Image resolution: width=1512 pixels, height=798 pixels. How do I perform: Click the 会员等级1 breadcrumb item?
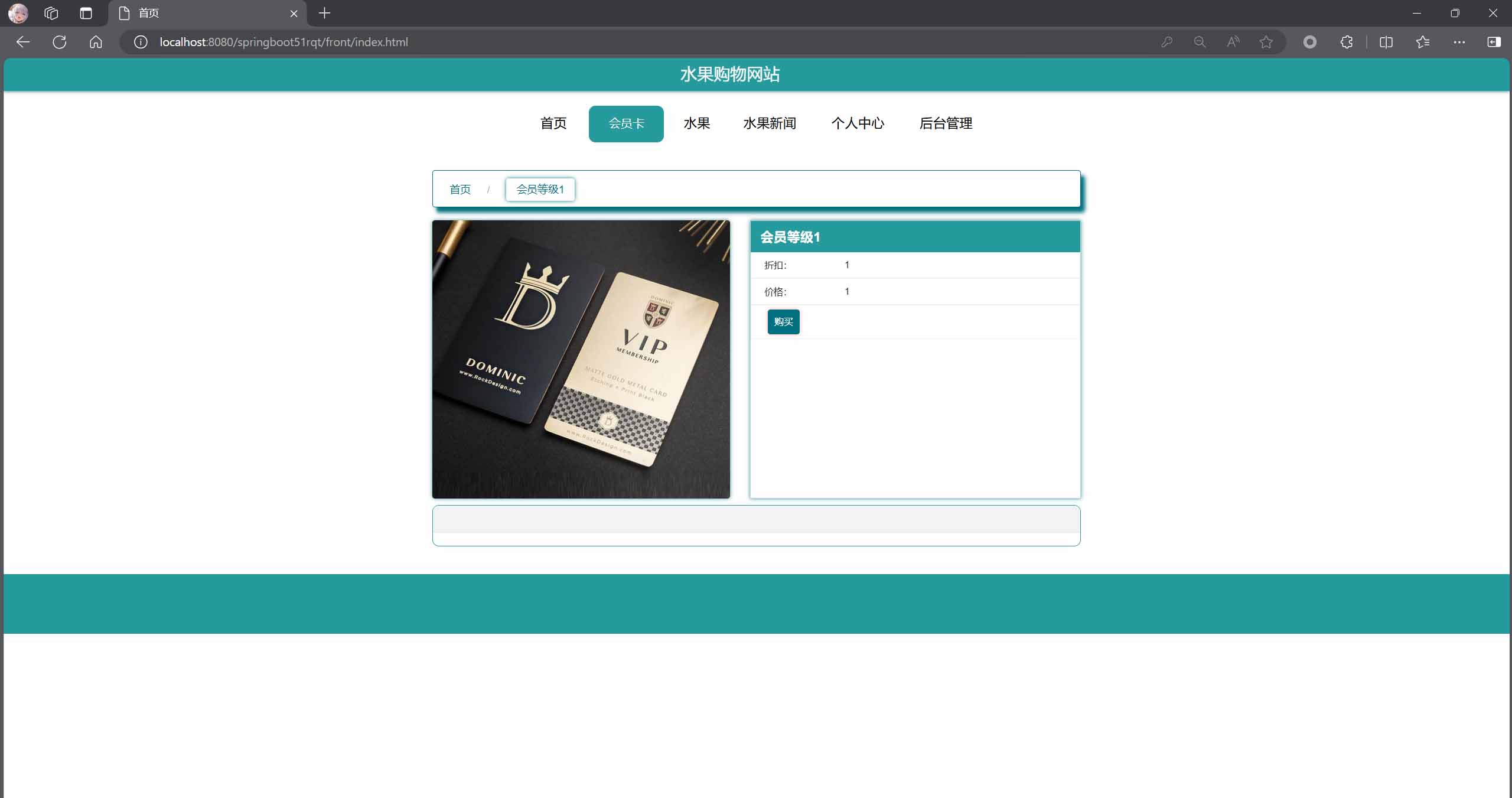coord(540,190)
